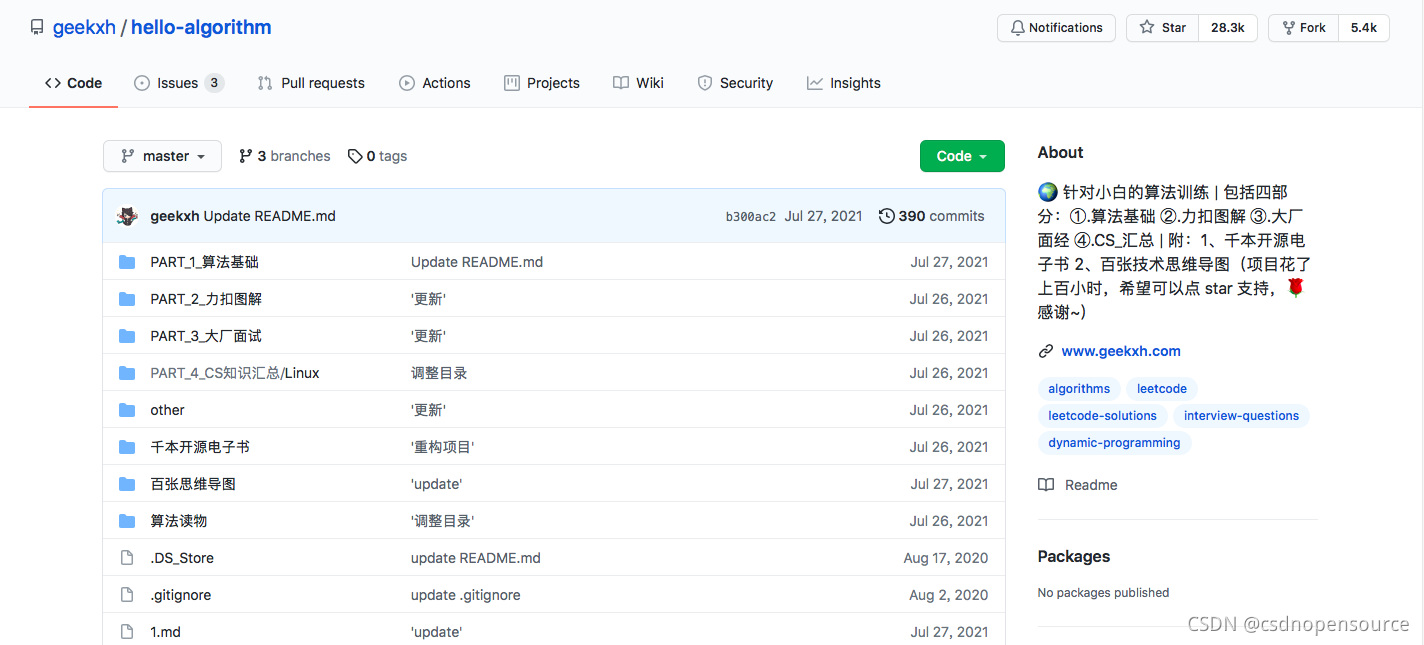Click folder icon for 算法读物
This screenshot has height=645, width=1424.
tap(127, 521)
